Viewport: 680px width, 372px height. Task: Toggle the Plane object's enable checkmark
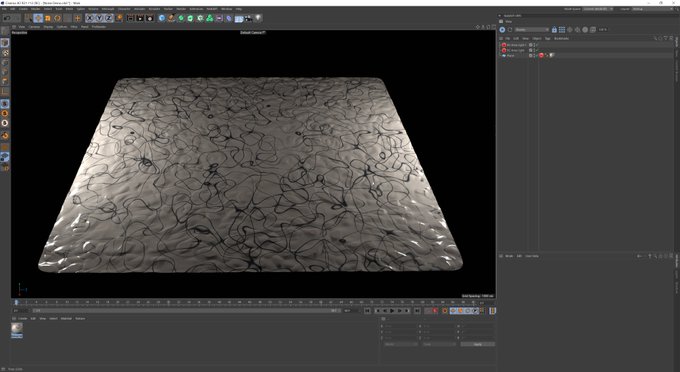[537, 55]
